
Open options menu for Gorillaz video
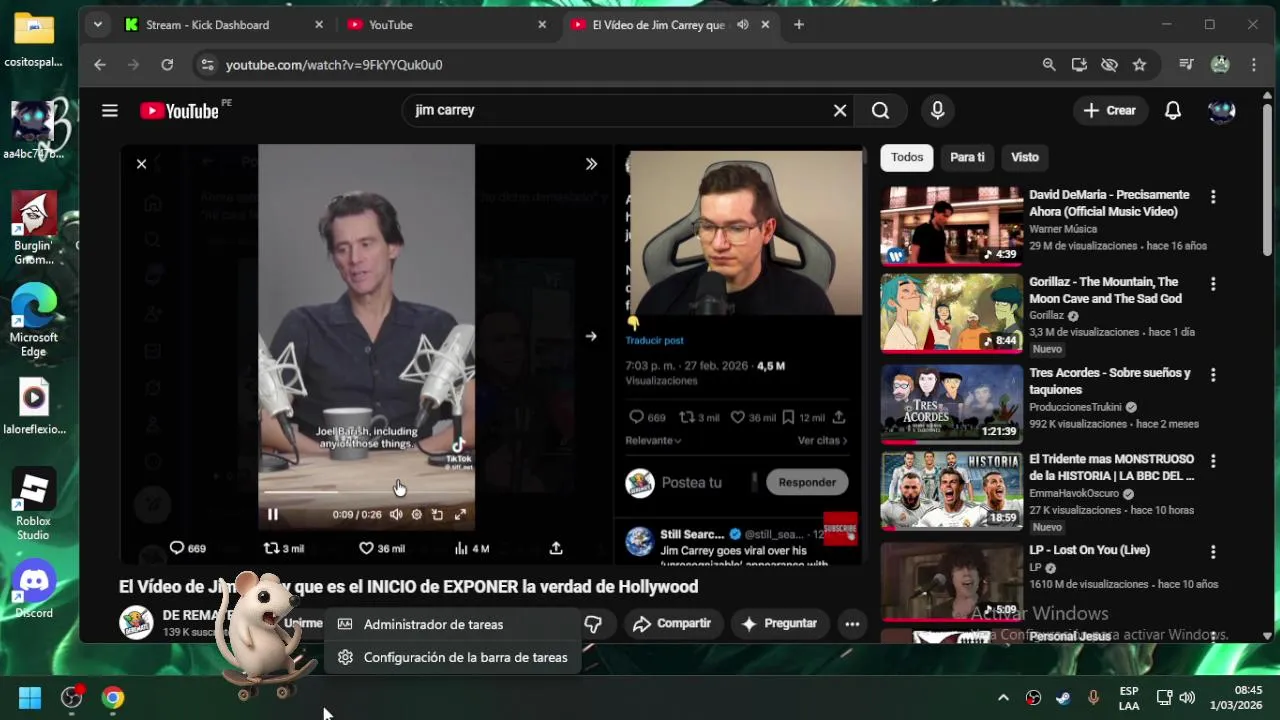[x=1213, y=284]
